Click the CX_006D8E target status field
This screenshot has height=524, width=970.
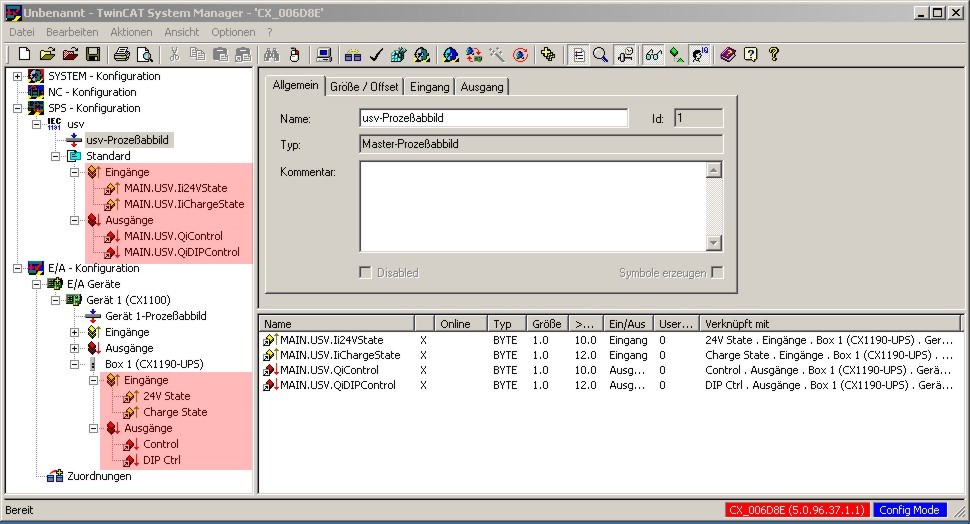[797, 510]
